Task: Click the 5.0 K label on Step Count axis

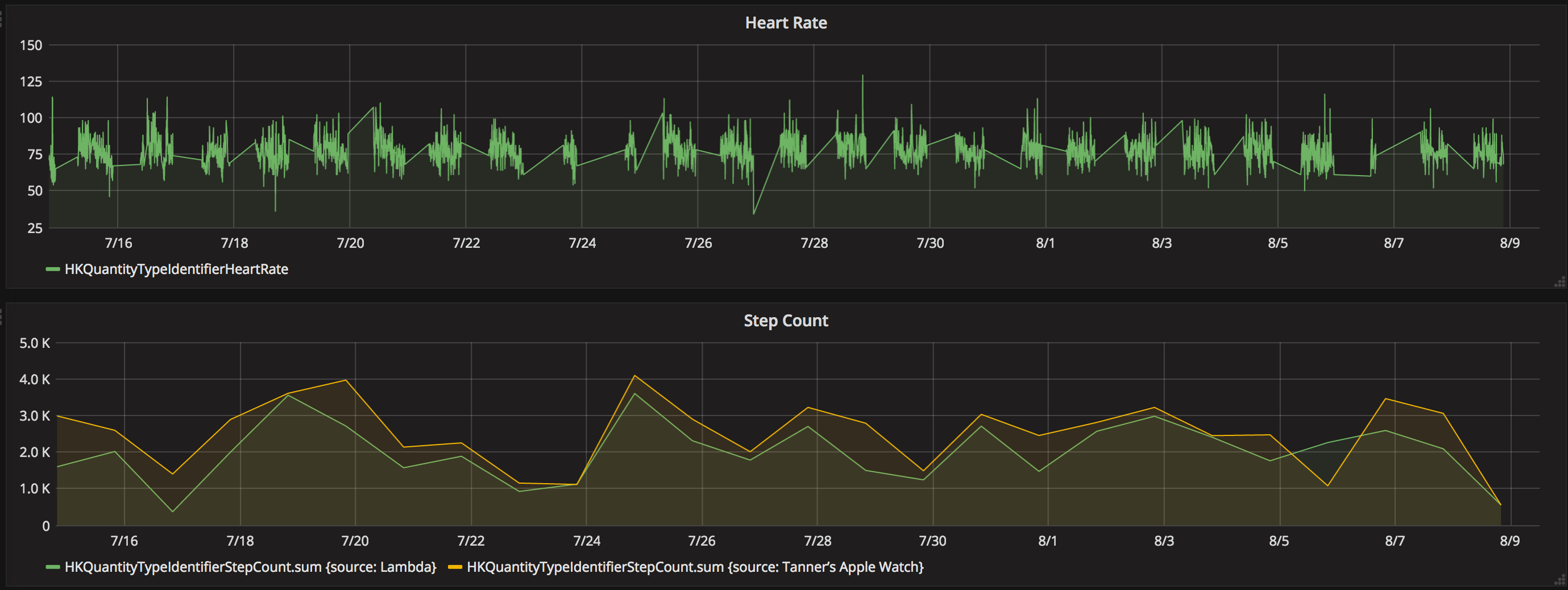Action: 35,343
